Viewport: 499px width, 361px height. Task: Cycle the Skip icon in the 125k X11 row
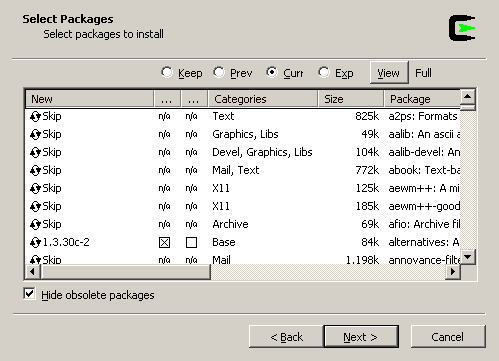pos(35,188)
